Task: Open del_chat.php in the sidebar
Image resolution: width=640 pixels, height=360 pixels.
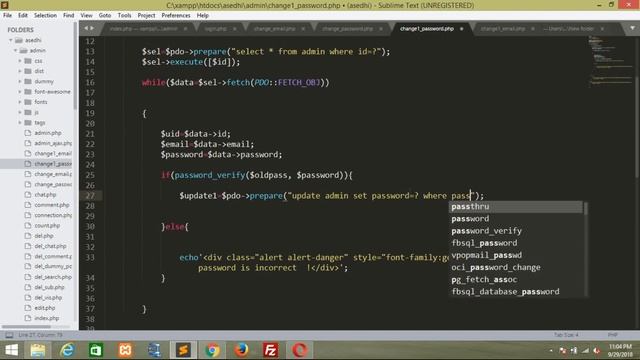Action: pyautogui.click(x=50, y=246)
